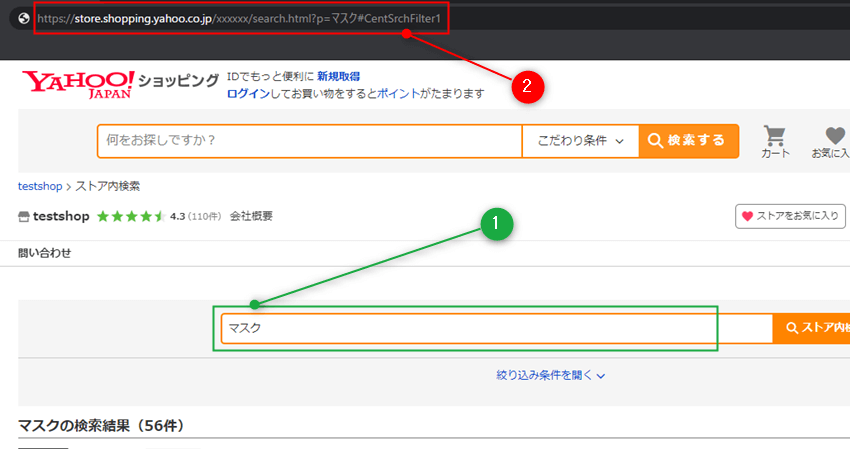Click the store icon beside the testshop name
850x449 pixels.
24,216
